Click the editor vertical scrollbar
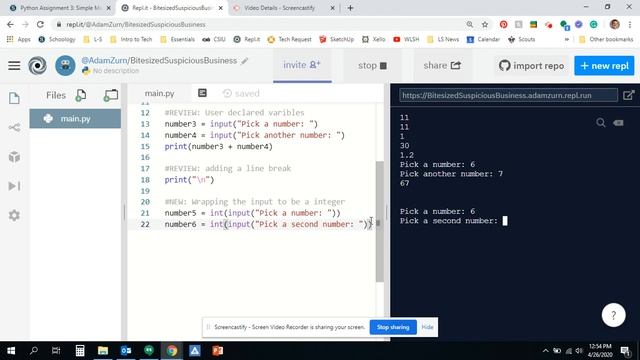The image size is (640, 360). click(380, 221)
